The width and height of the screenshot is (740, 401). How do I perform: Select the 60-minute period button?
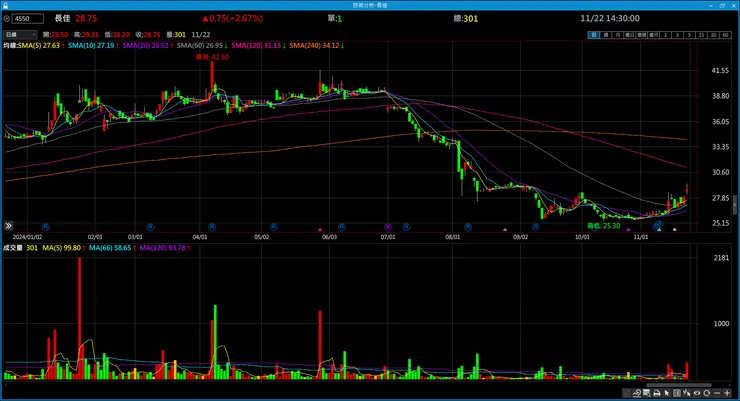(x=725, y=35)
